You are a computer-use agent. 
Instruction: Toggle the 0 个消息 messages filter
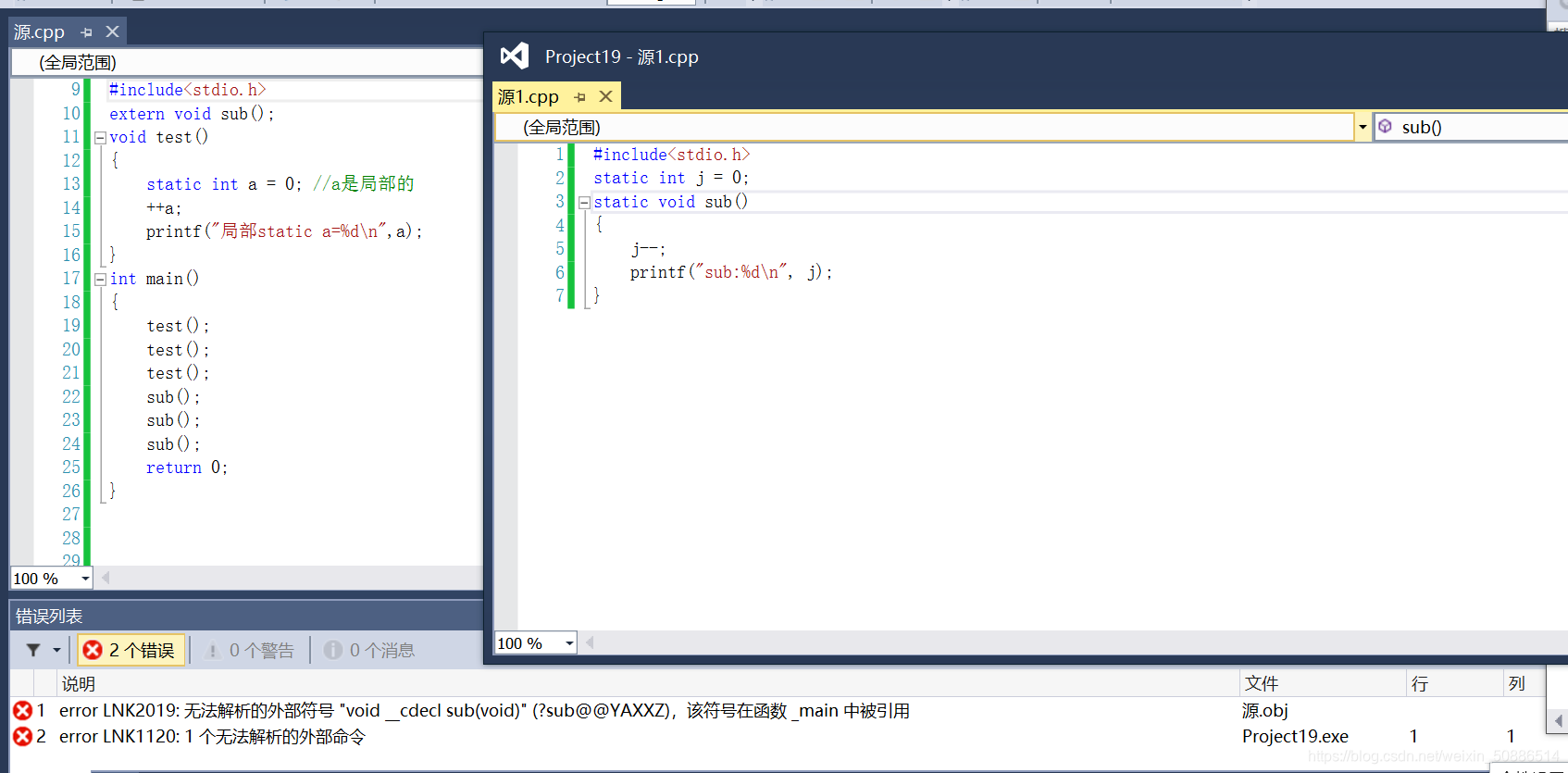pos(369,651)
